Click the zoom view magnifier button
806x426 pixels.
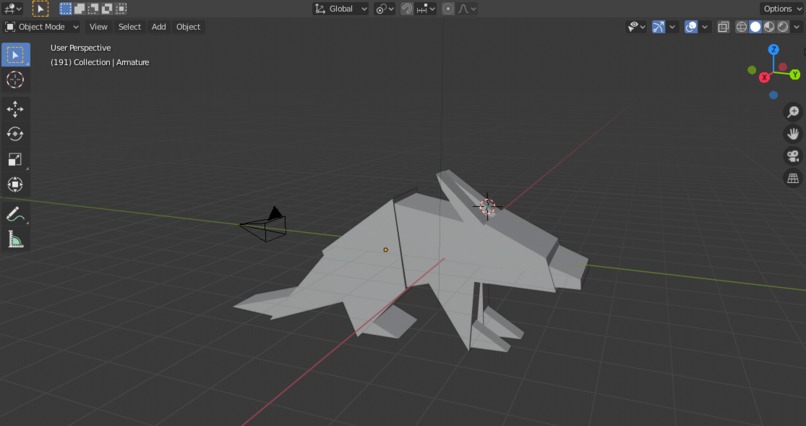[793, 112]
